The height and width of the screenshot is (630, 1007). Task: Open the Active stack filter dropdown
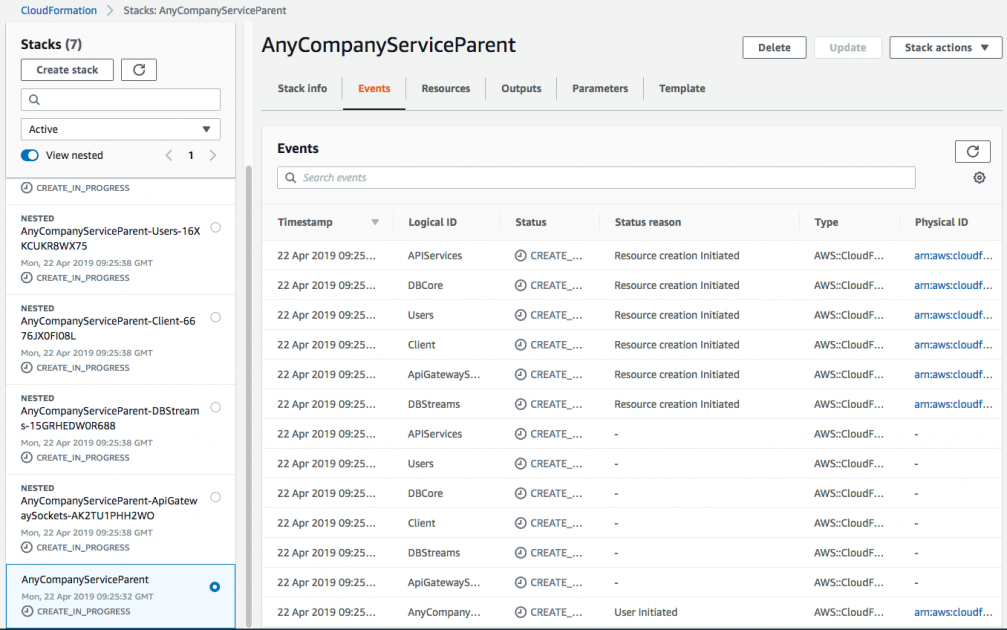point(120,129)
